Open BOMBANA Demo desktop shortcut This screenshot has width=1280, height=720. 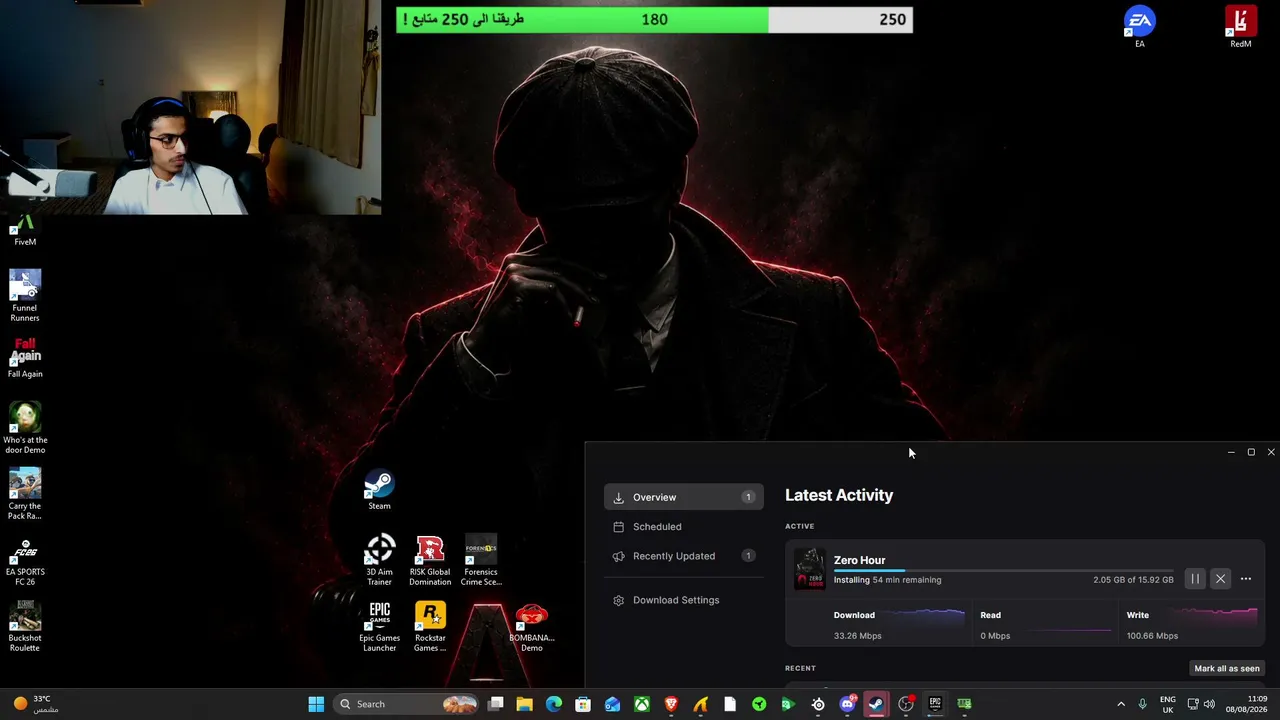(x=531, y=626)
